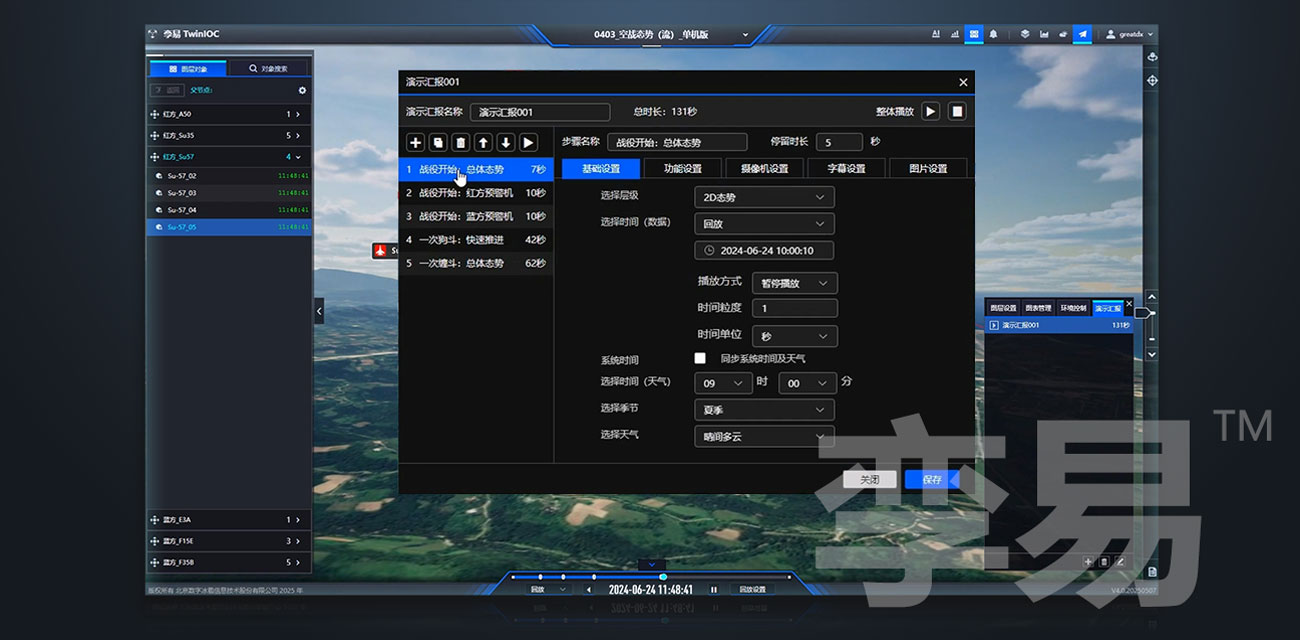
Task: Collapse the 红方_Su57 group
Action: (298, 157)
